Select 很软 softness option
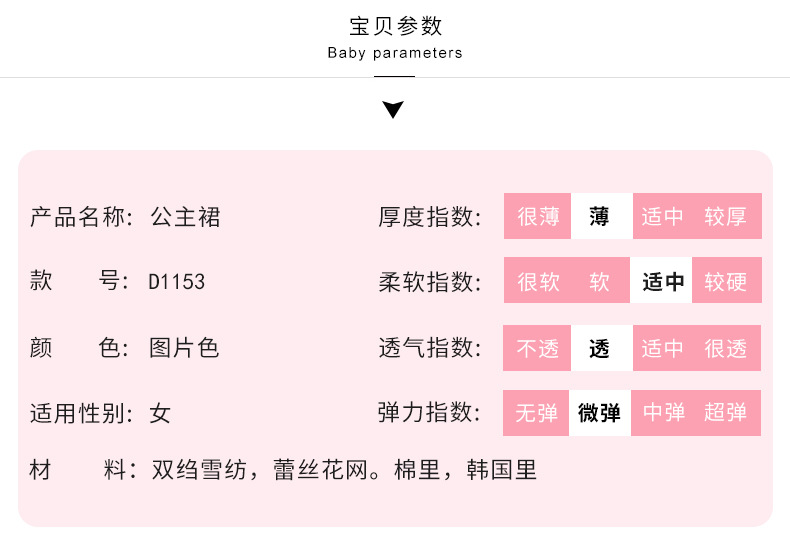 click(x=538, y=282)
